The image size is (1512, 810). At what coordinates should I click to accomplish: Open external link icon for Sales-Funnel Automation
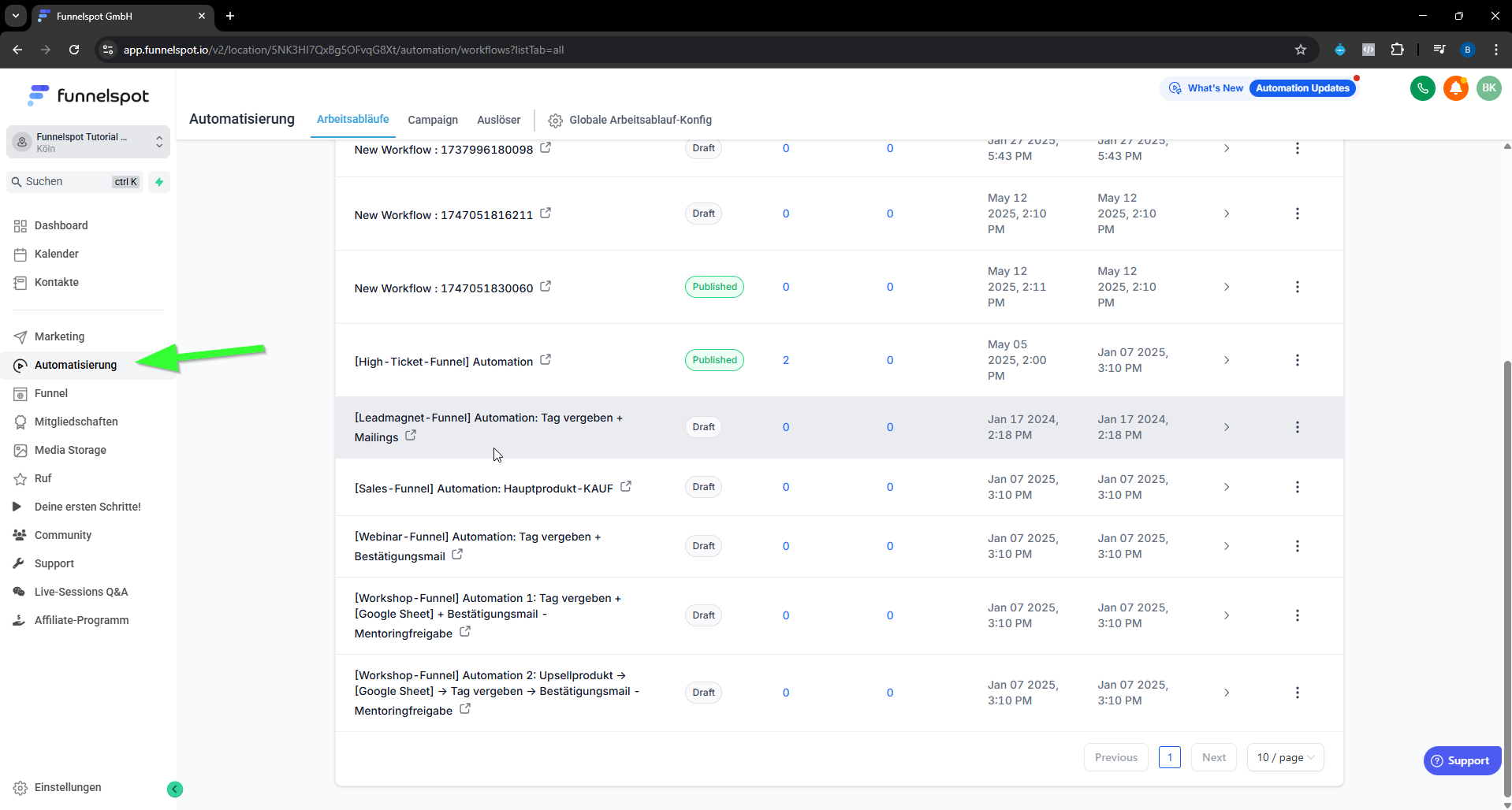pos(626,486)
